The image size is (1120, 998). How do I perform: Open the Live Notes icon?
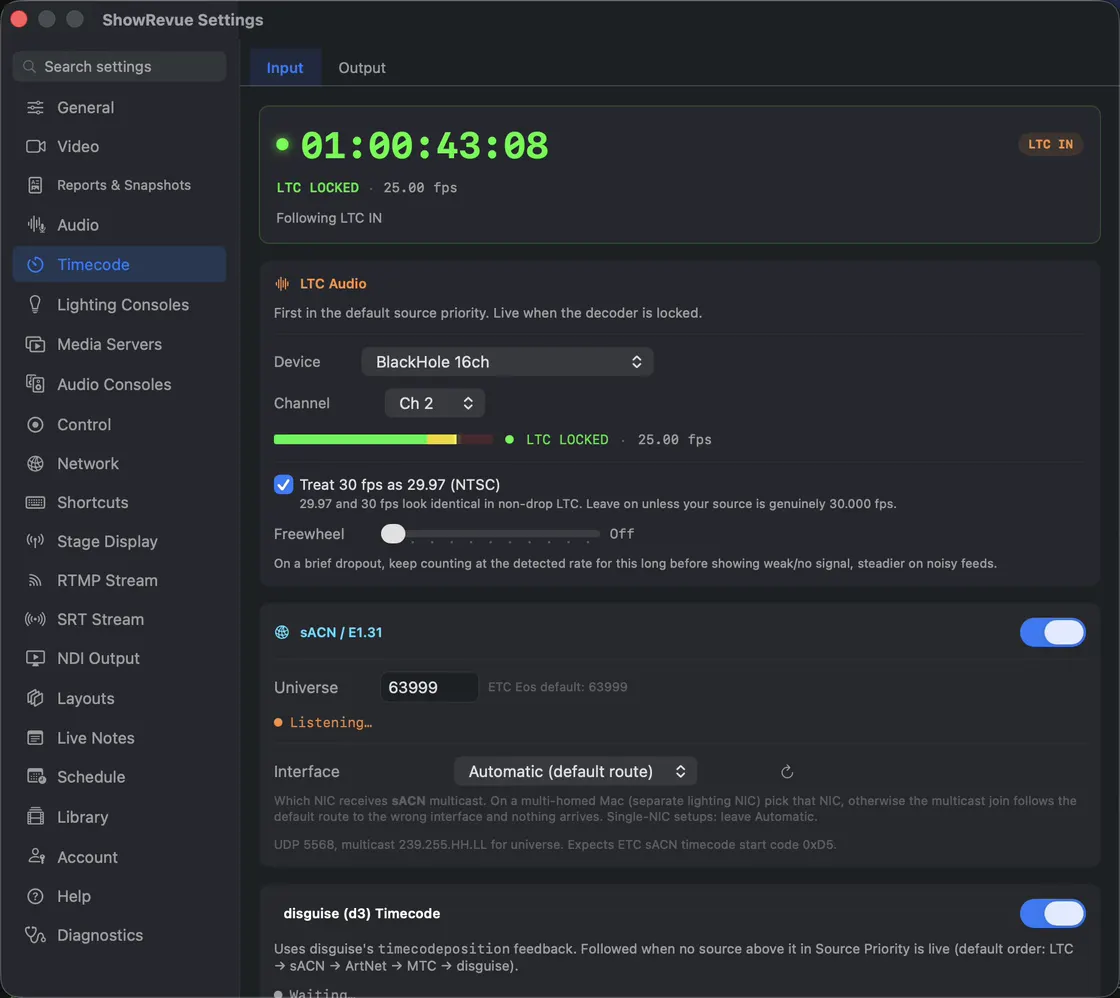[x=35, y=738]
